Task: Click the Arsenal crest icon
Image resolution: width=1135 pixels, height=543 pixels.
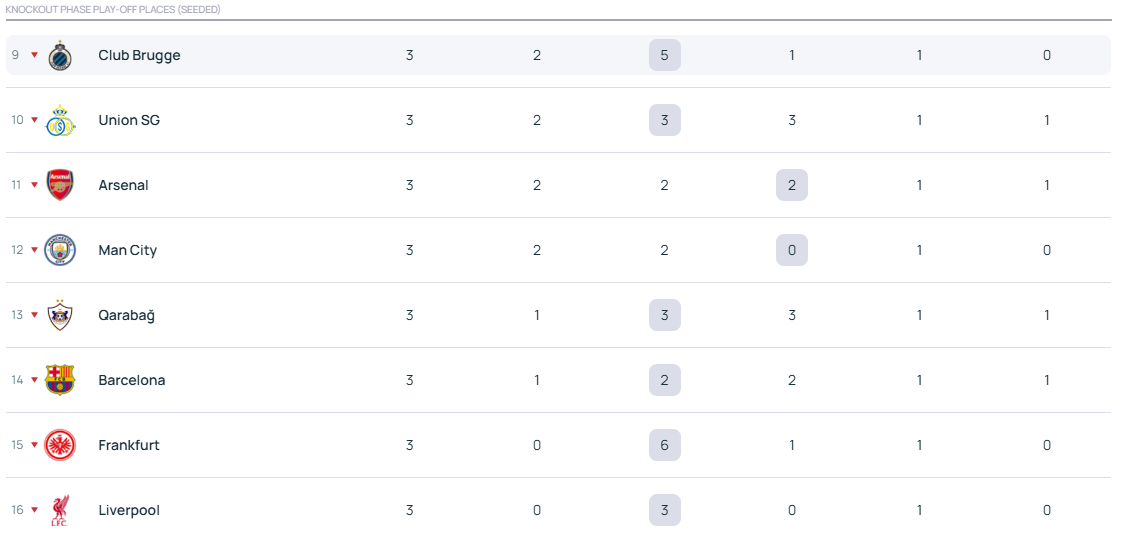Action: (60, 185)
